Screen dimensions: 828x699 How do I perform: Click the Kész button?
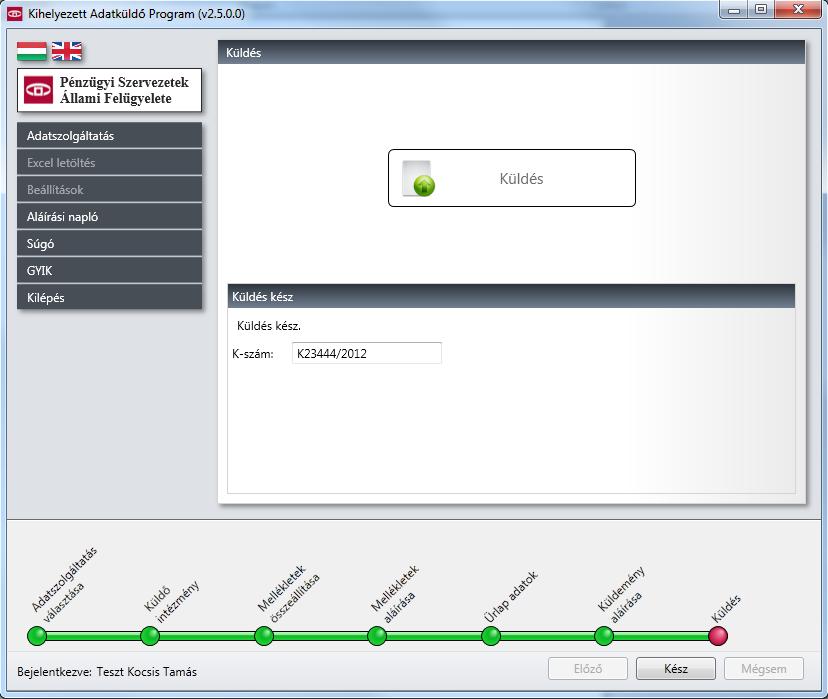[676, 669]
